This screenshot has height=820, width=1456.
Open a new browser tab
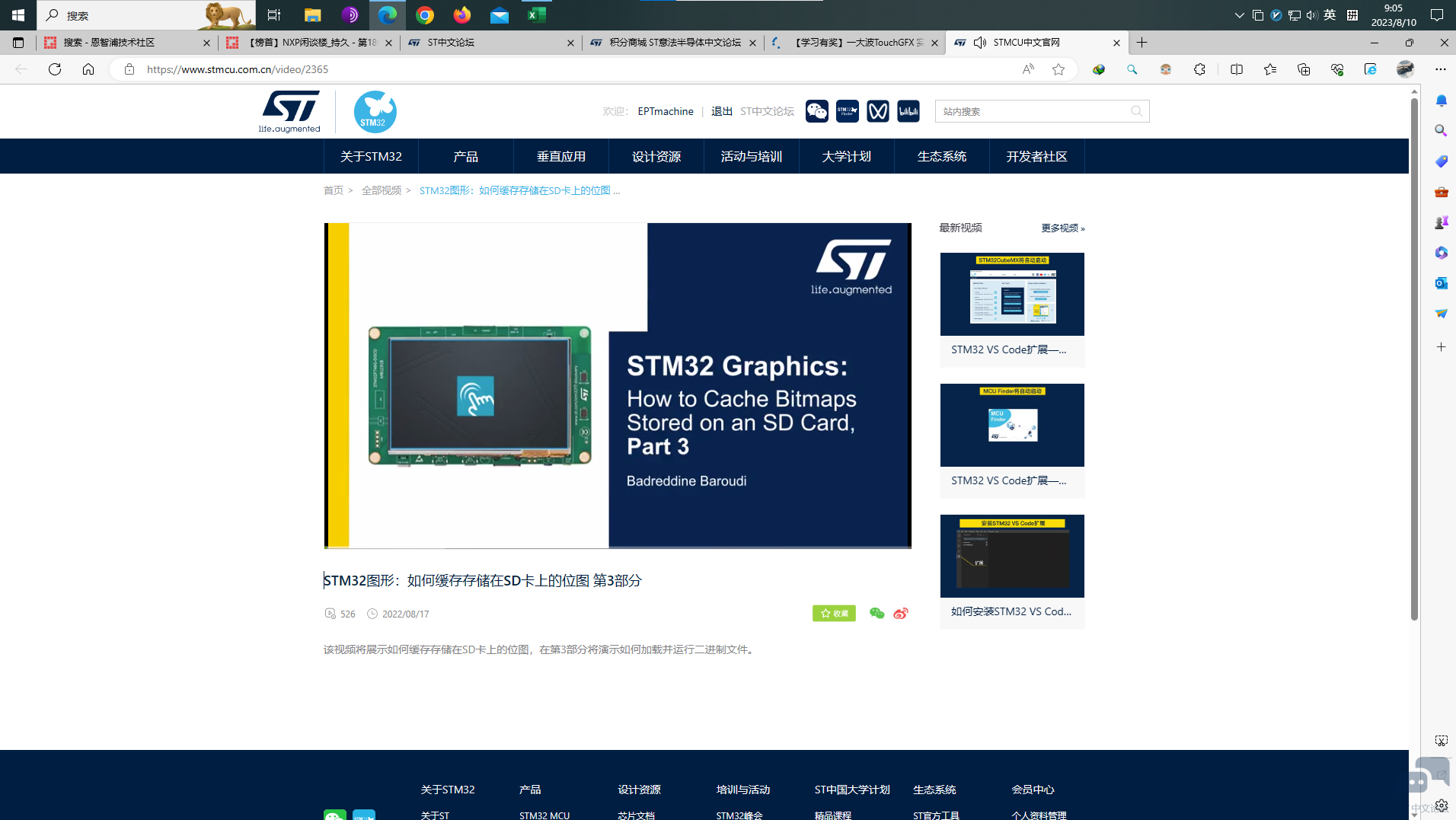click(x=1141, y=43)
